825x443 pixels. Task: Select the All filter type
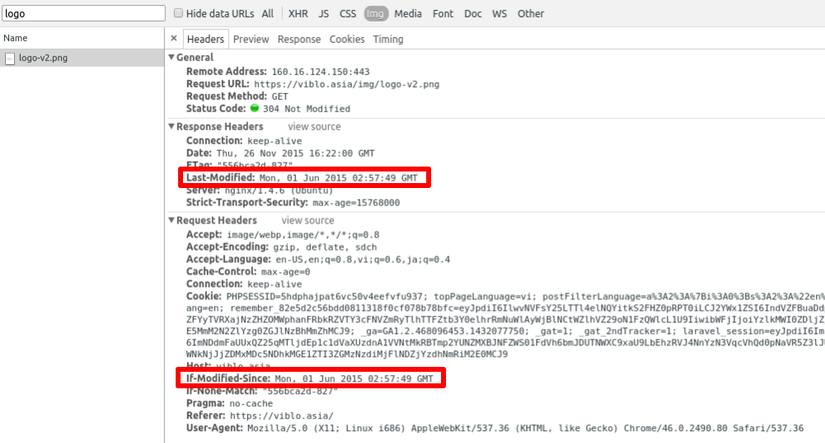[268, 14]
